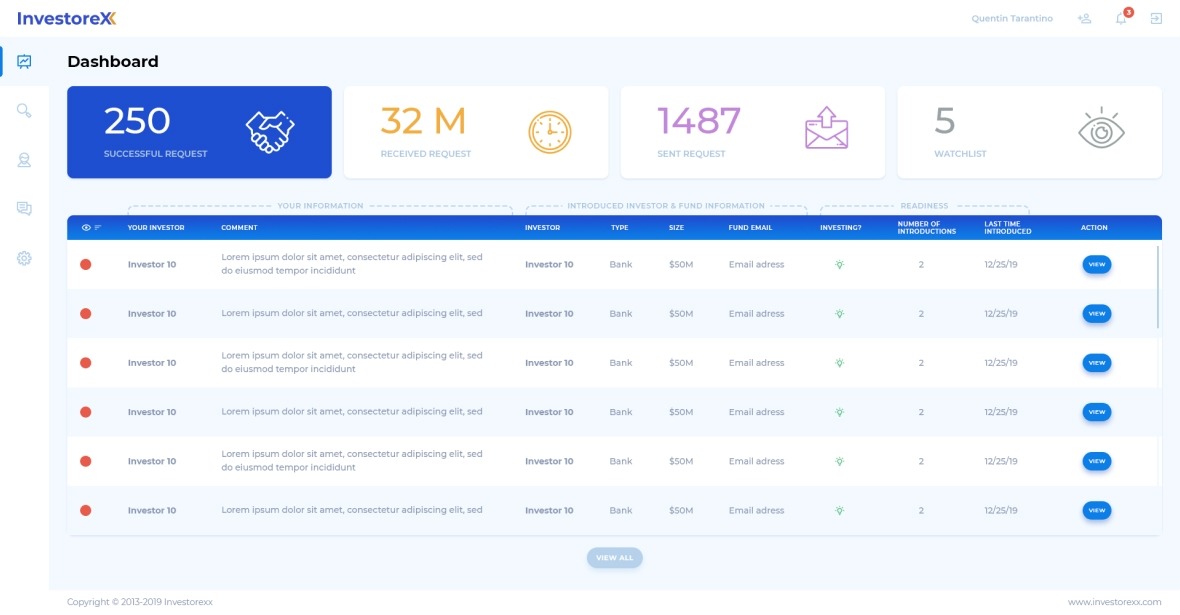
Task: Open the search icon in sidebar
Action: pos(24,110)
